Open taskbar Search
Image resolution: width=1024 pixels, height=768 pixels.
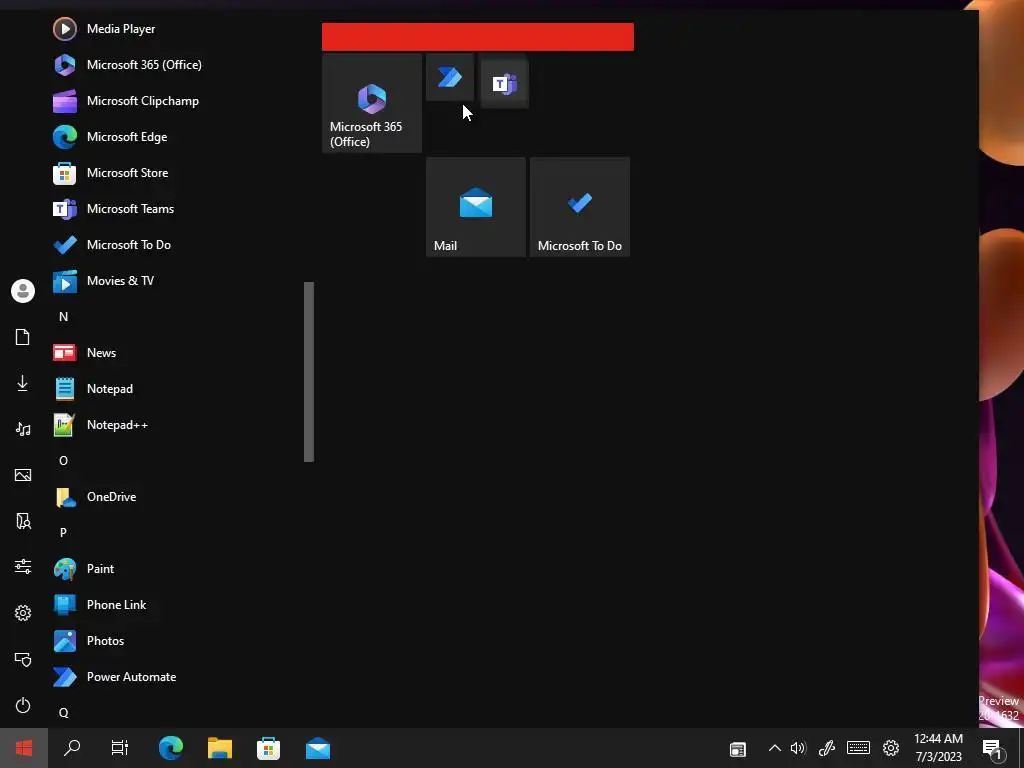(x=72, y=748)
